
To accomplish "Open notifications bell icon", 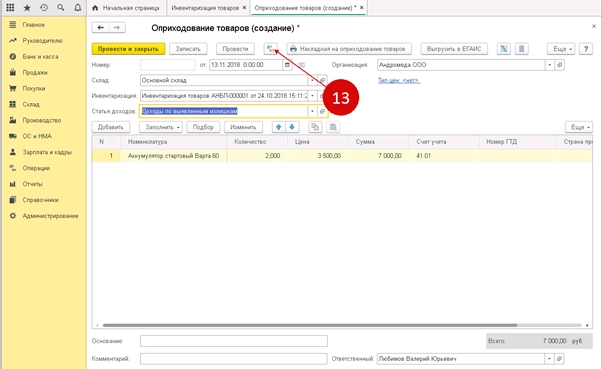I will [x=78, y=7].
